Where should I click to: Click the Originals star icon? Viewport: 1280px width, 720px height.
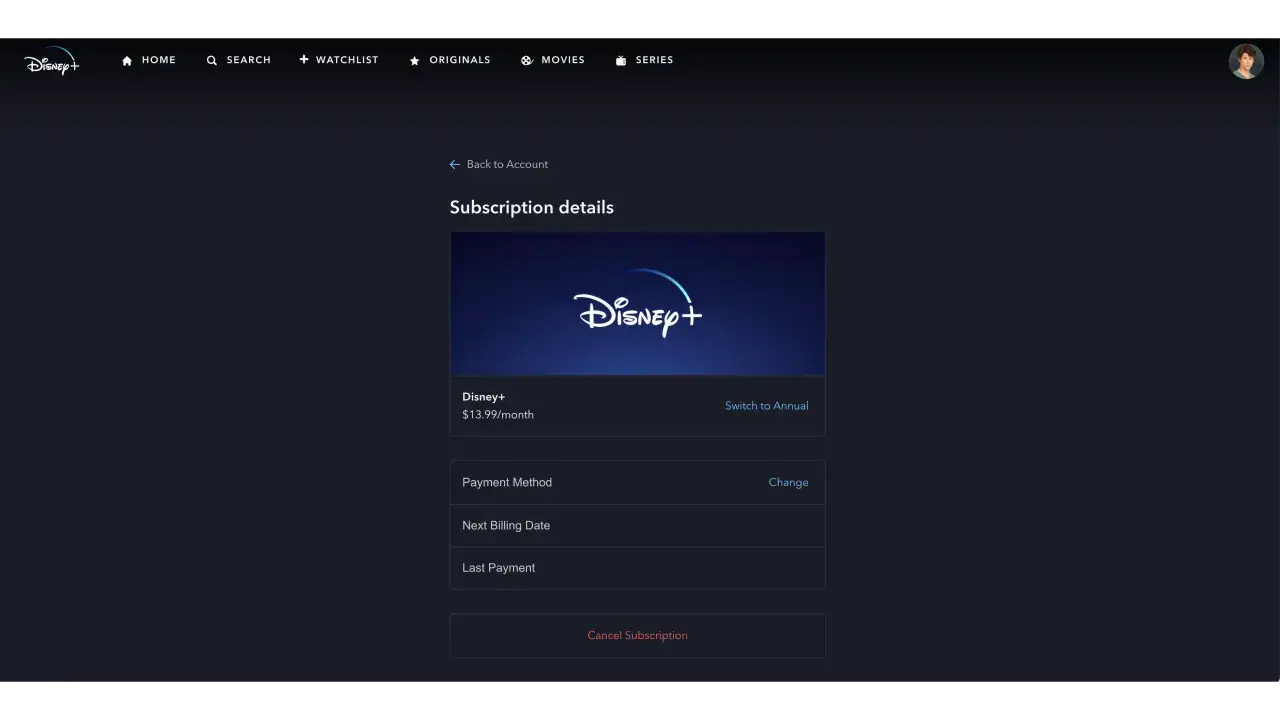click(x=415, y=61)
